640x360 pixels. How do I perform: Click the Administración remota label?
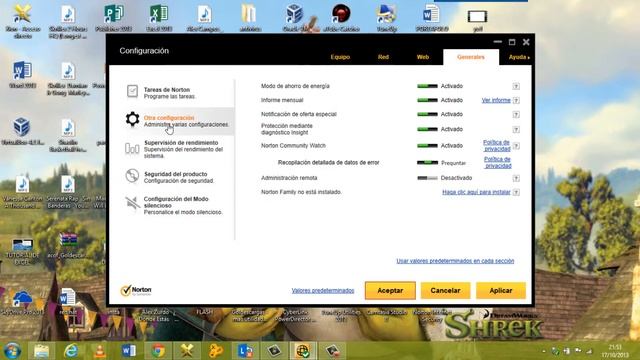pyautogui.click(x=289, y=178)
